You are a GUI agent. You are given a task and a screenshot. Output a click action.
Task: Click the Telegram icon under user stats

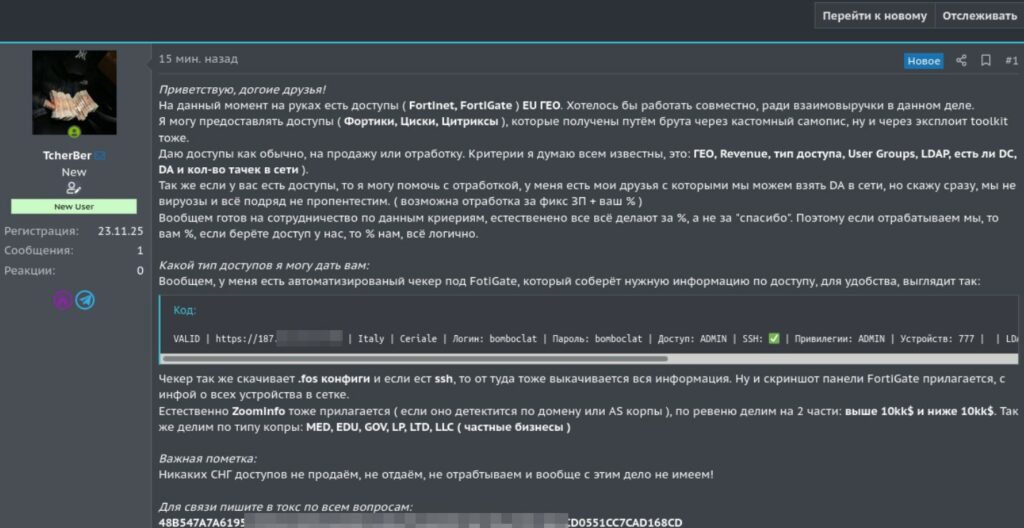pos(85,300)
